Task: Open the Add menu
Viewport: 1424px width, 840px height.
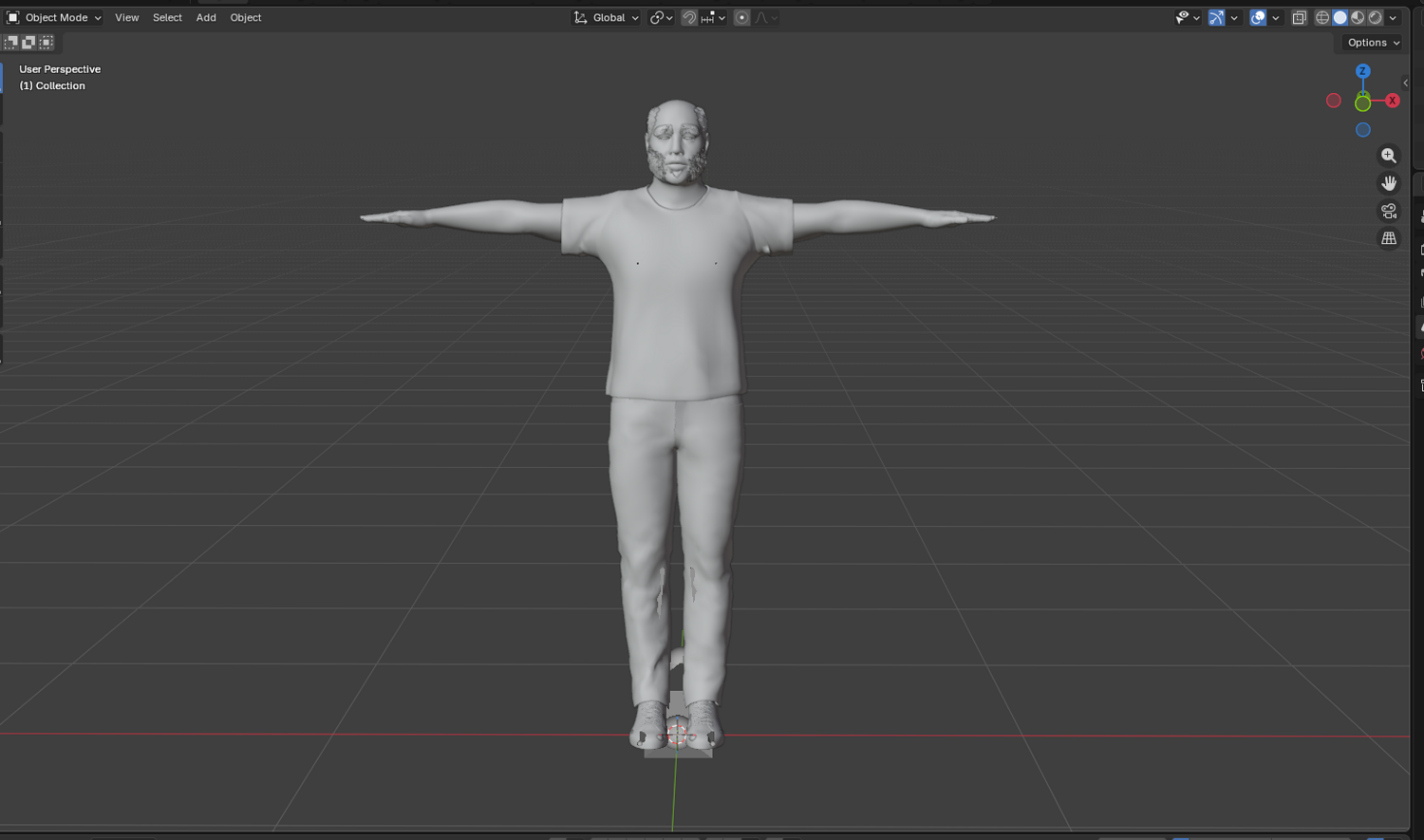Action: coord(206,17)
